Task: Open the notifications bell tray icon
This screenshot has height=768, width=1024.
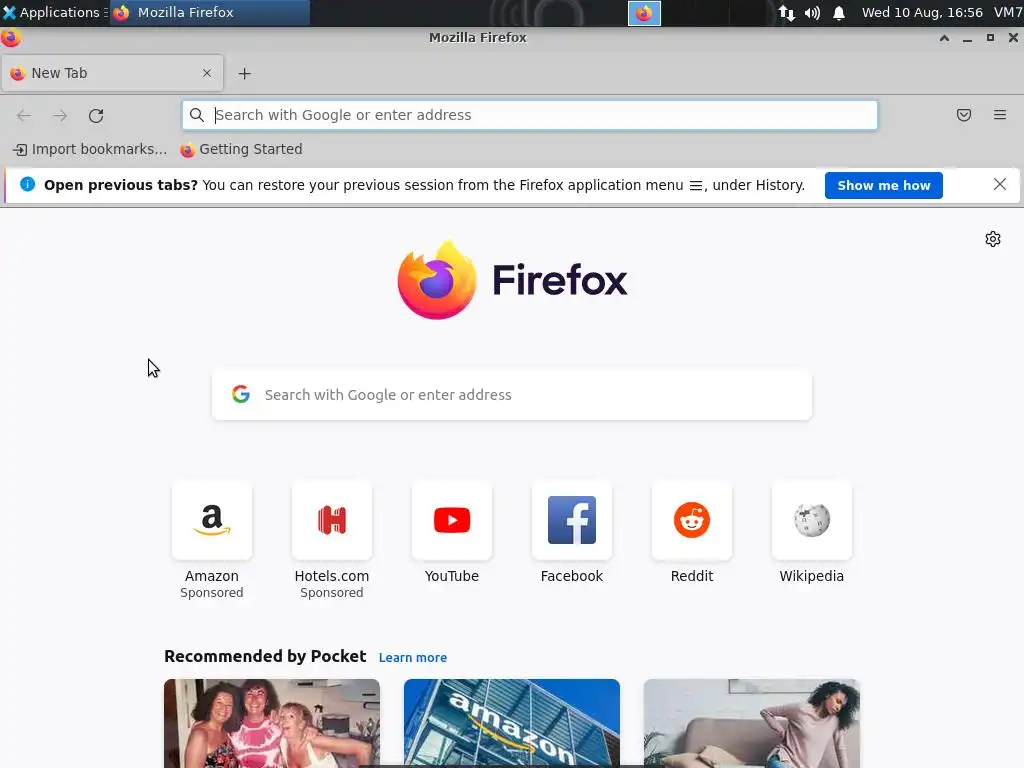Action: click(x=839, y=12)
